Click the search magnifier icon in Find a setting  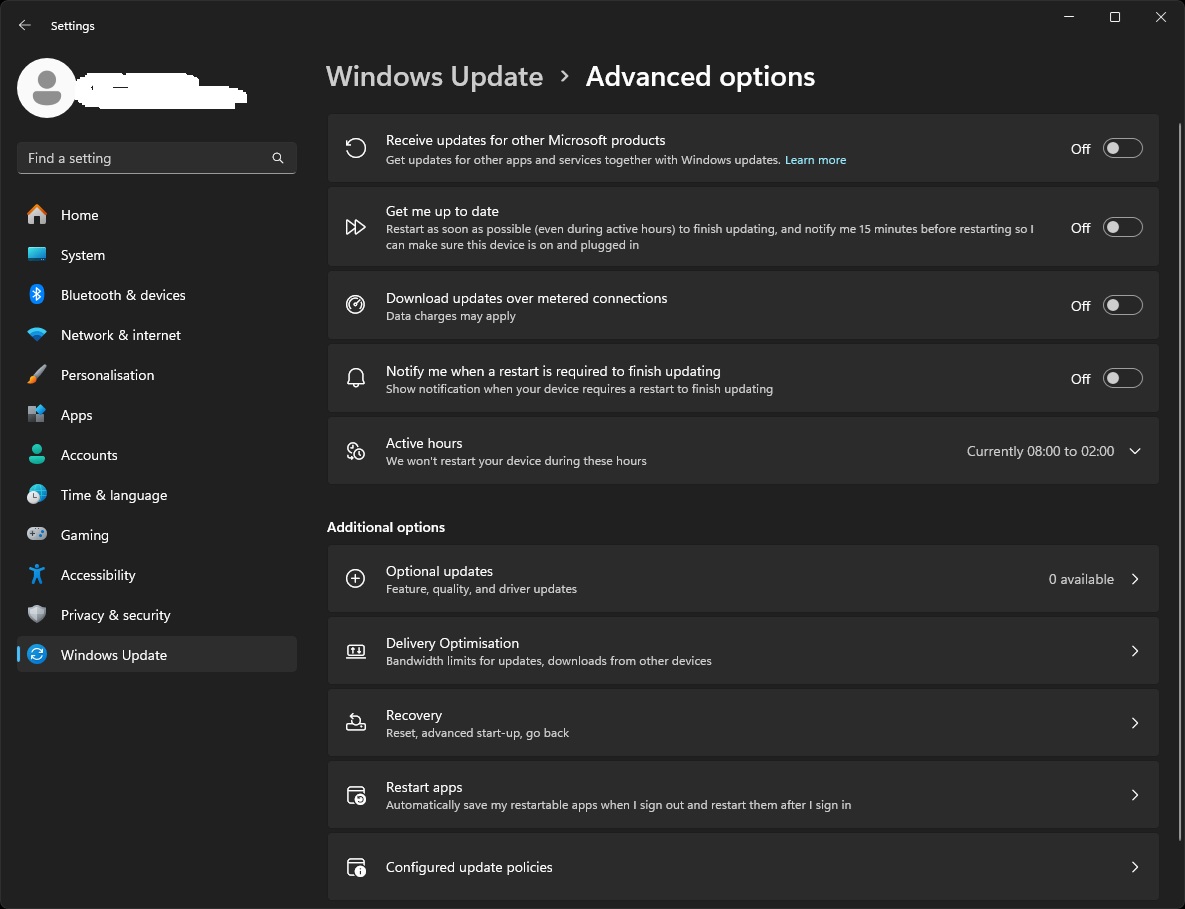277,158
